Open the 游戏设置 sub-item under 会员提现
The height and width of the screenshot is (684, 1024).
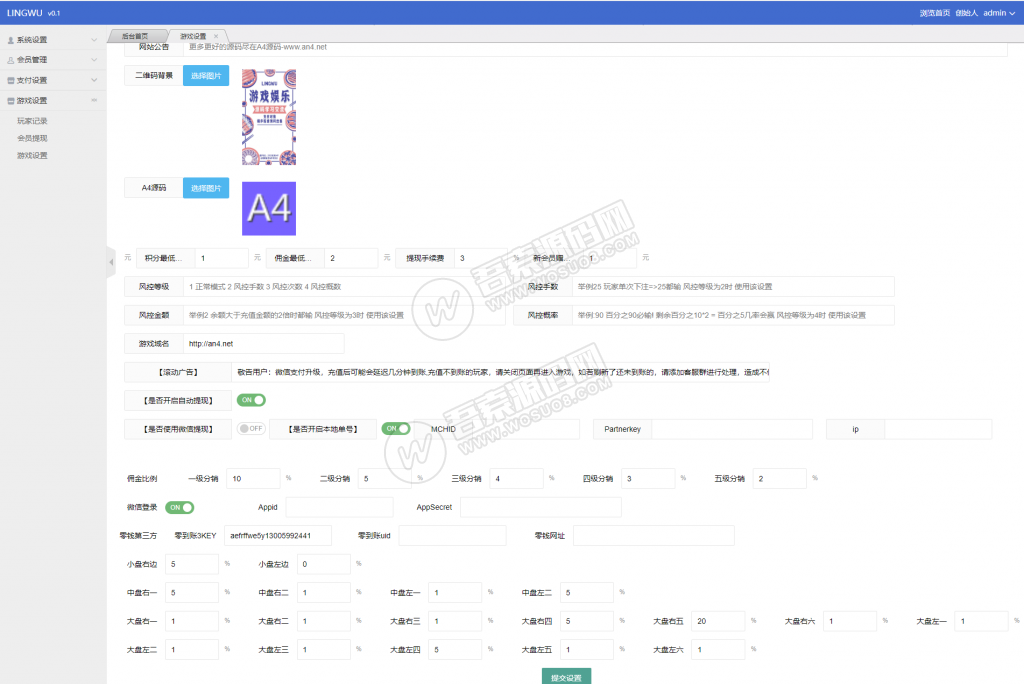tap(32, 155)
